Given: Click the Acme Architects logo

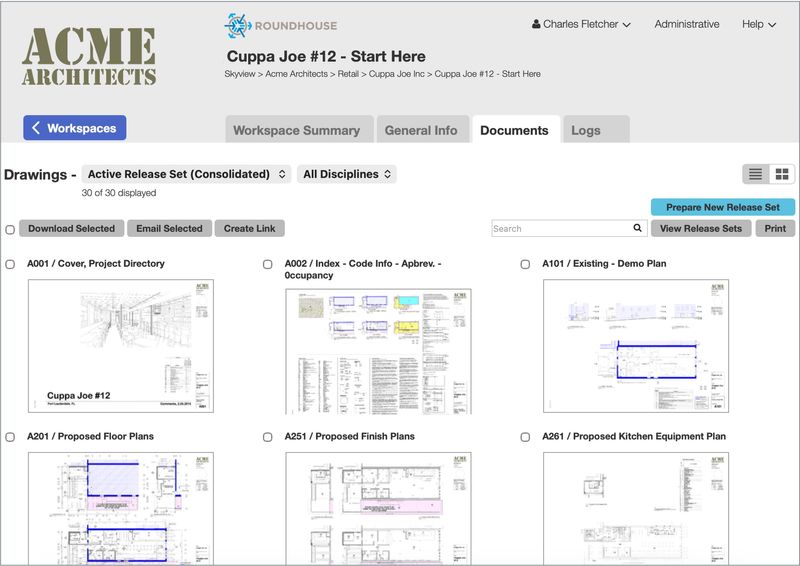Looking at the screenshot, I should [x=89, y=56].
